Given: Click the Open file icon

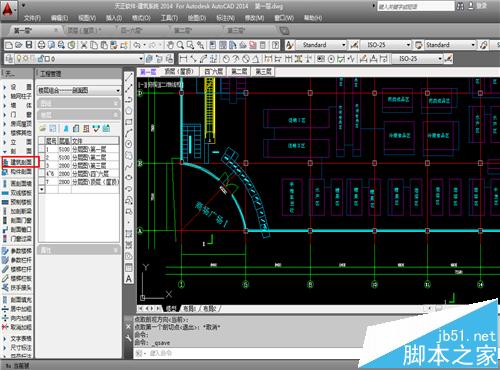Looking at the screenshot, I should pos(19,45).
